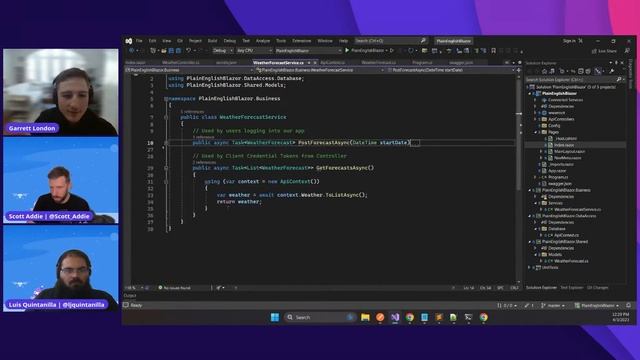Click Collapse All icon in Solution Explorer toolbar

(581, 71)
